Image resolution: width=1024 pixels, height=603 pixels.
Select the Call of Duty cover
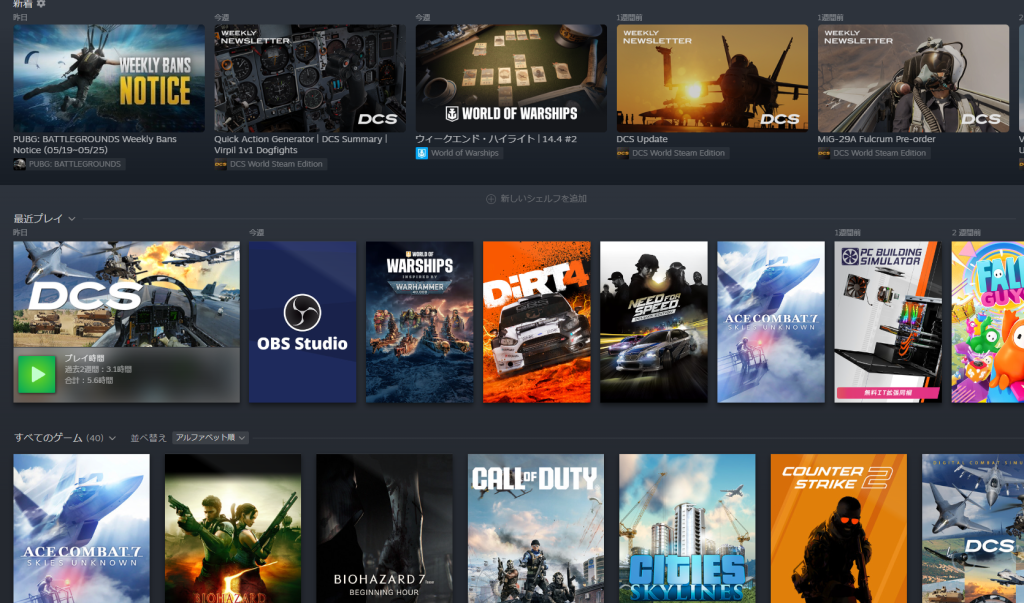pyautogui.click(x=536, y=528)
